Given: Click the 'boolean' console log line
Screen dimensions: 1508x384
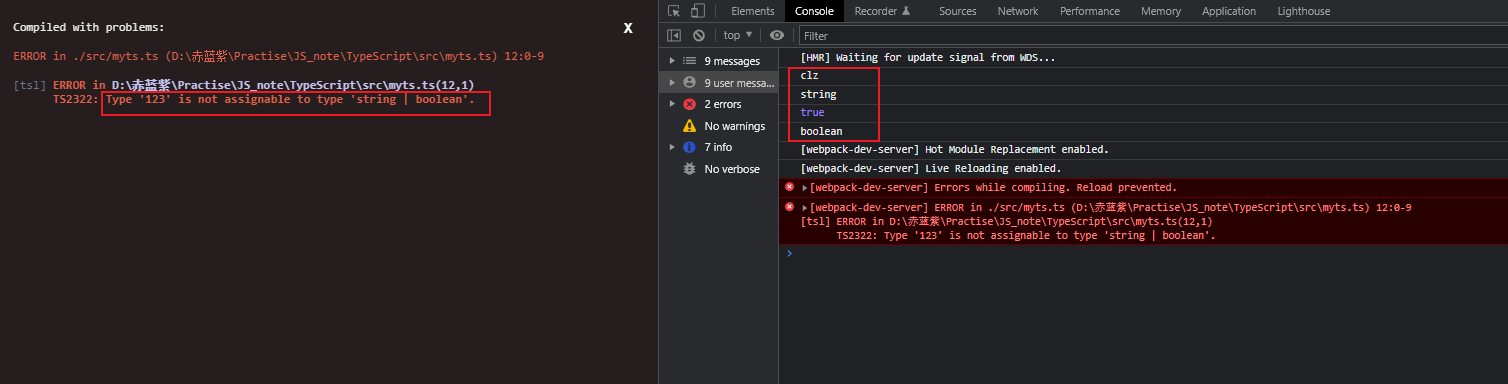Looking at the screenshot, I should 821,131.
